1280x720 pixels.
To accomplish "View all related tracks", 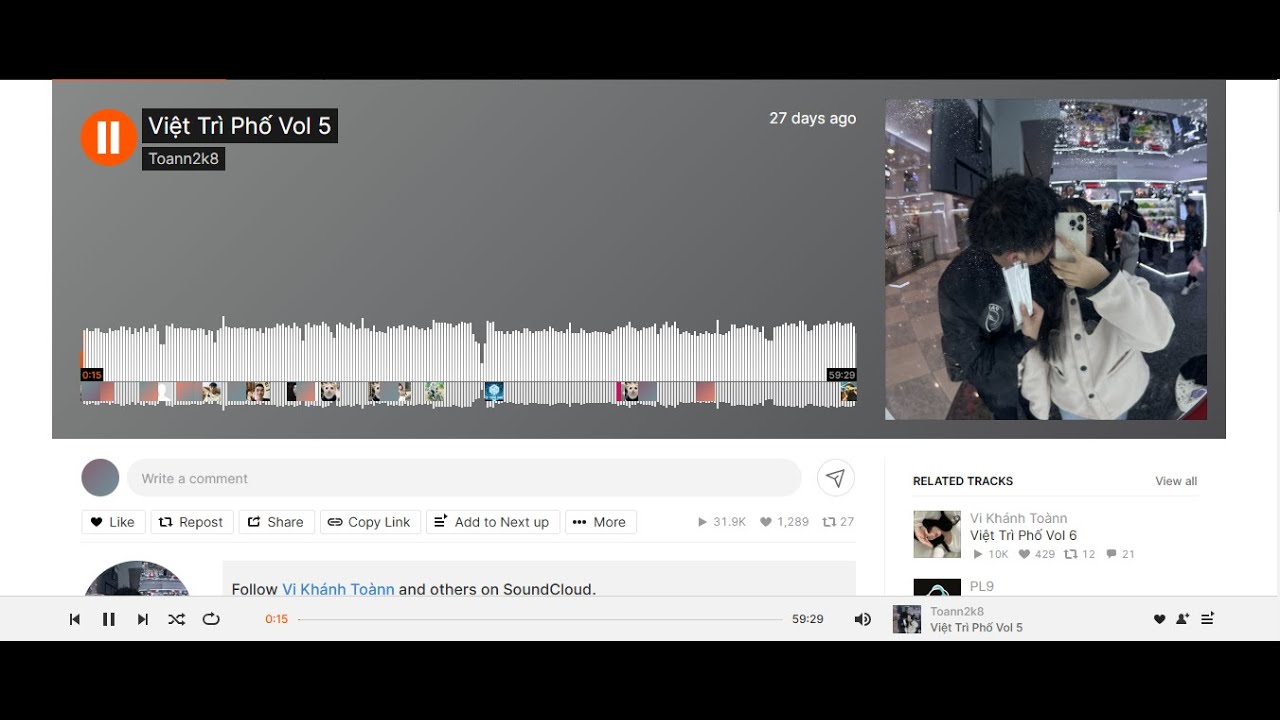I will (1176, 481).
